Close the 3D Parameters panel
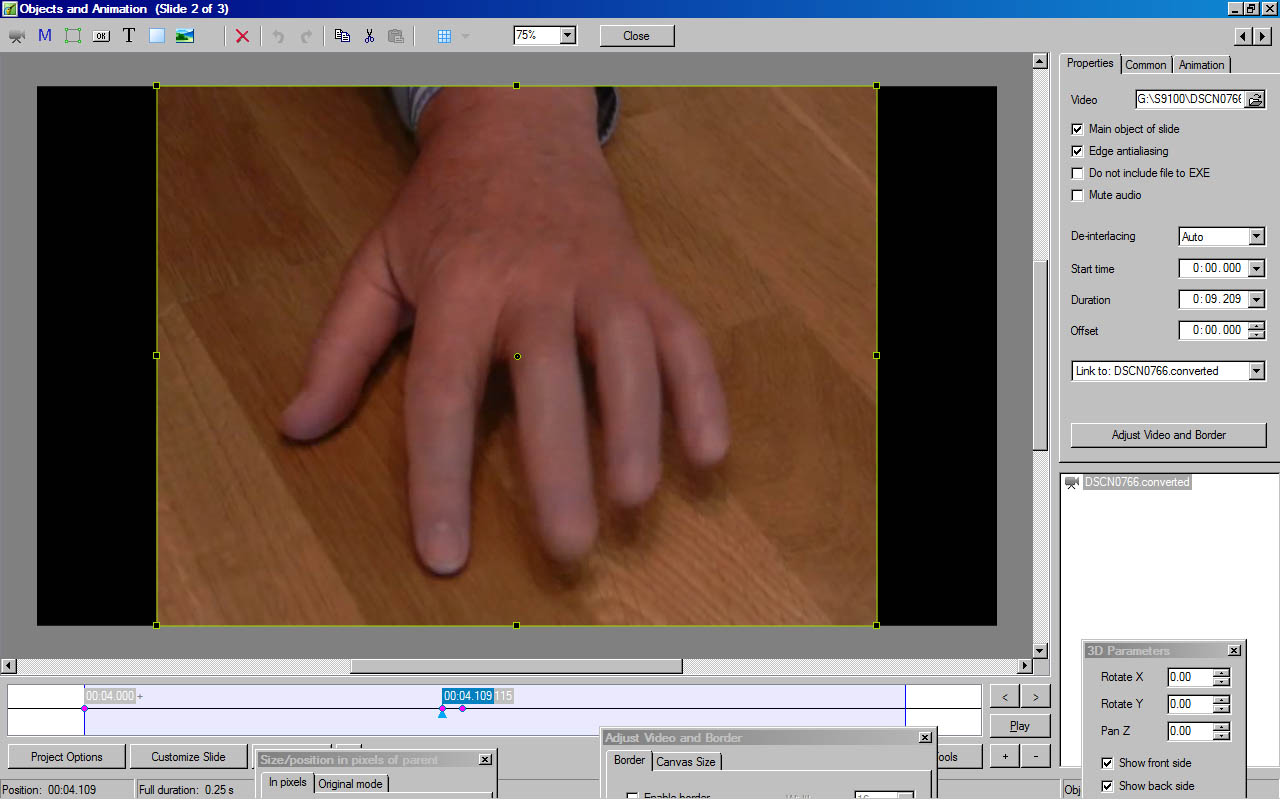1280x800 pixels. pyautogui.click(x=1234, y=650)
